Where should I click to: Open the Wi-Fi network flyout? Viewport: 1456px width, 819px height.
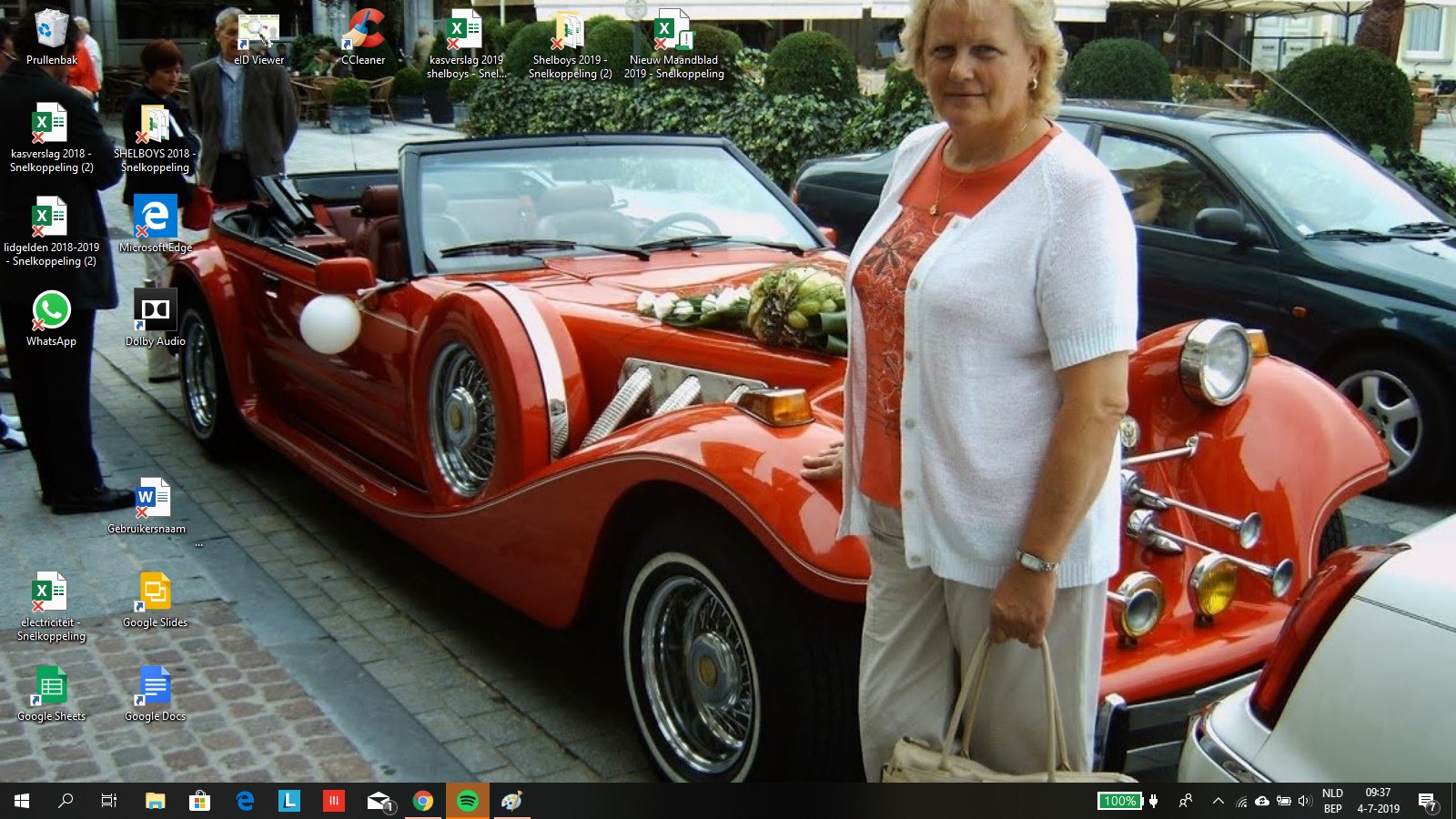click(1241, 802)
